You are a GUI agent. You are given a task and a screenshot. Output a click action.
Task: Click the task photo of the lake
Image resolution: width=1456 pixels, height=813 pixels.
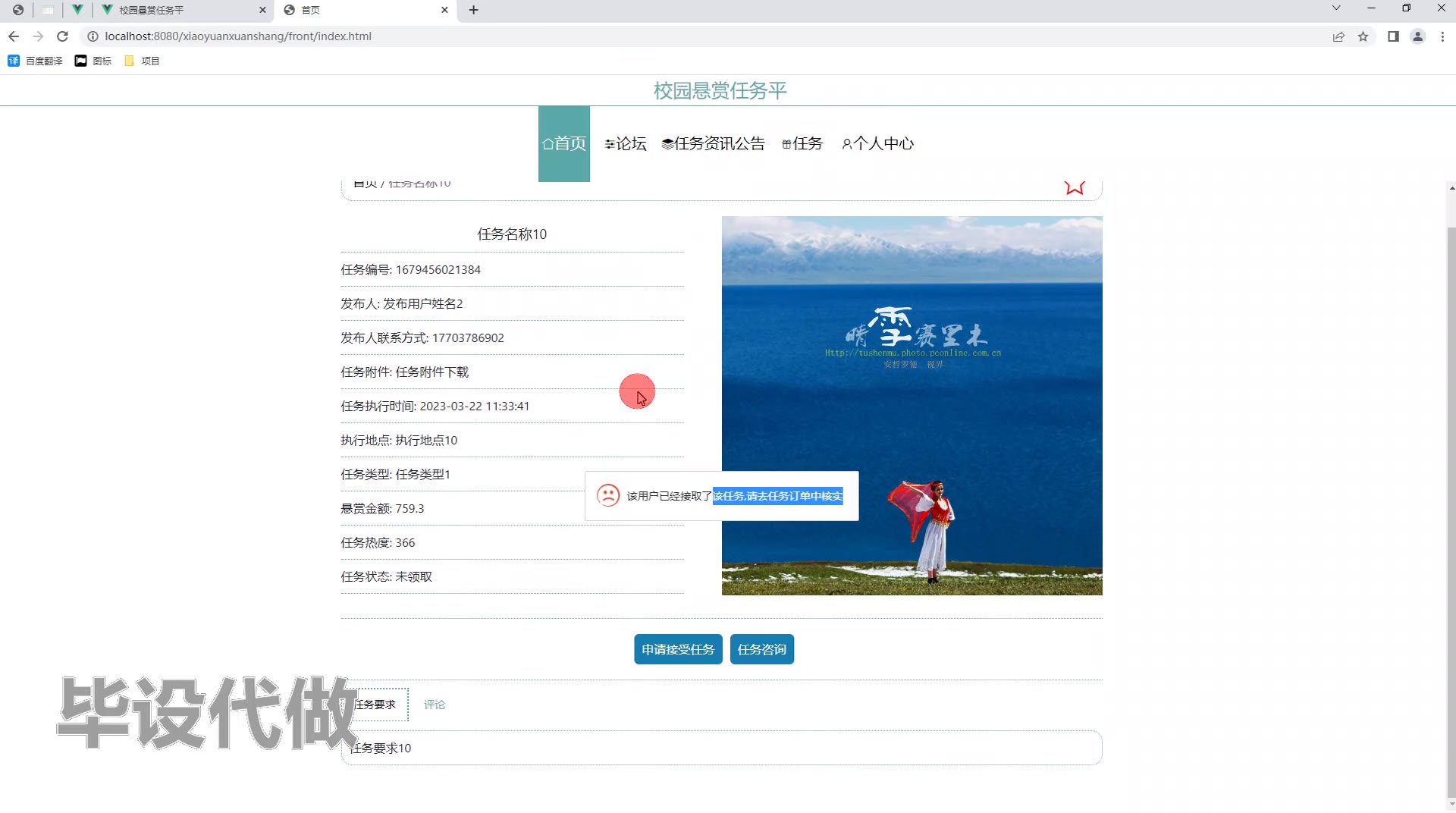point(912,406)
